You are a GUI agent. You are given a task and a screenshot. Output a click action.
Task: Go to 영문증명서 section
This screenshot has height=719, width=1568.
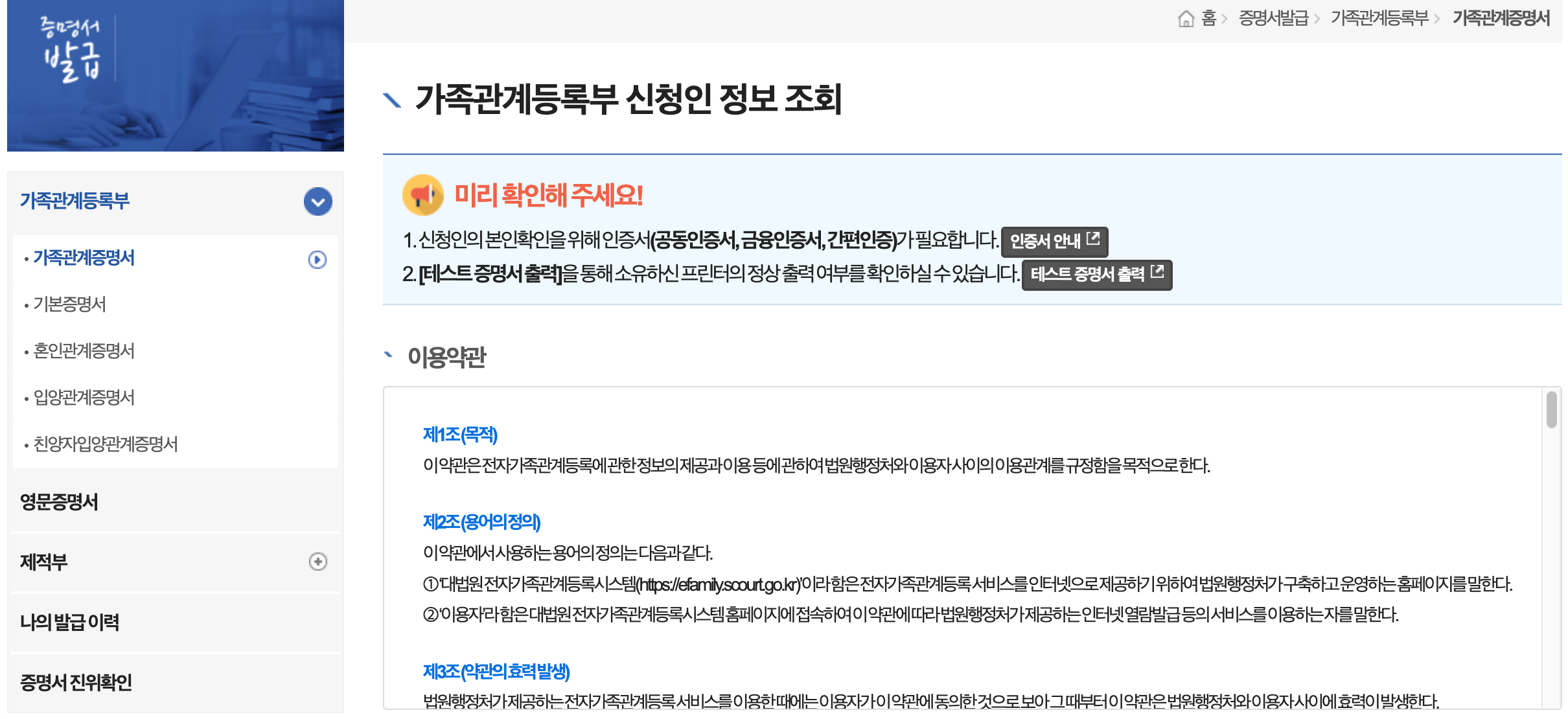(x=60, y=502)
